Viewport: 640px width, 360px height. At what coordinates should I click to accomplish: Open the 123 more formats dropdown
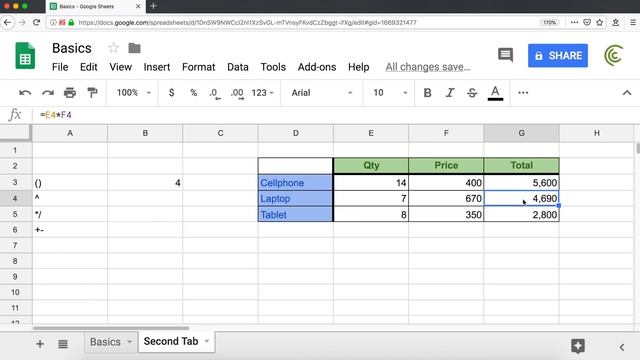(262, 93)
